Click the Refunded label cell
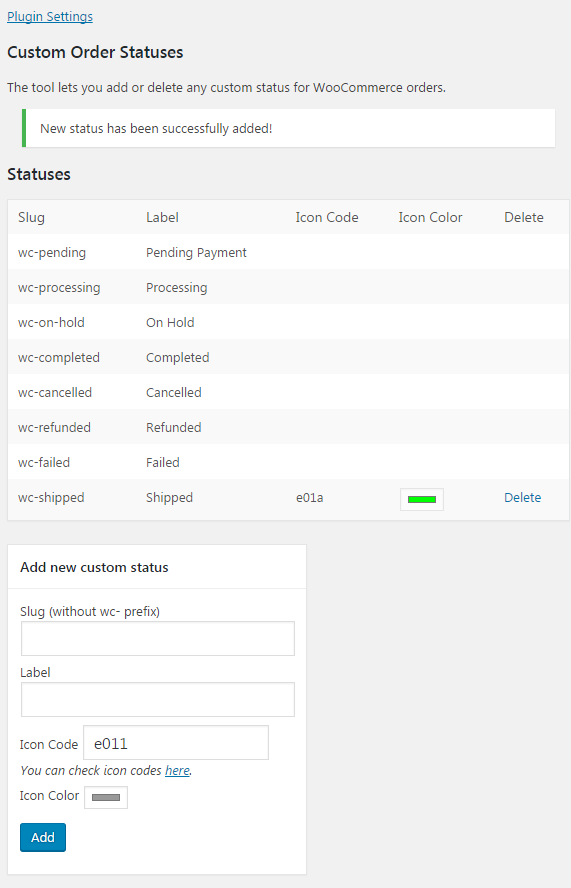The image size is (571, 888). 173,428
